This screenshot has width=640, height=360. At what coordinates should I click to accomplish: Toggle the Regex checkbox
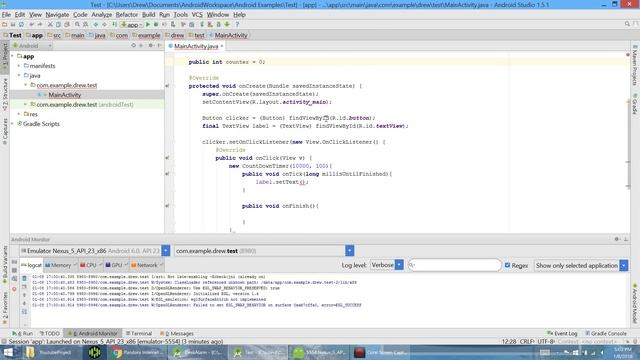[x=507, y=265]
